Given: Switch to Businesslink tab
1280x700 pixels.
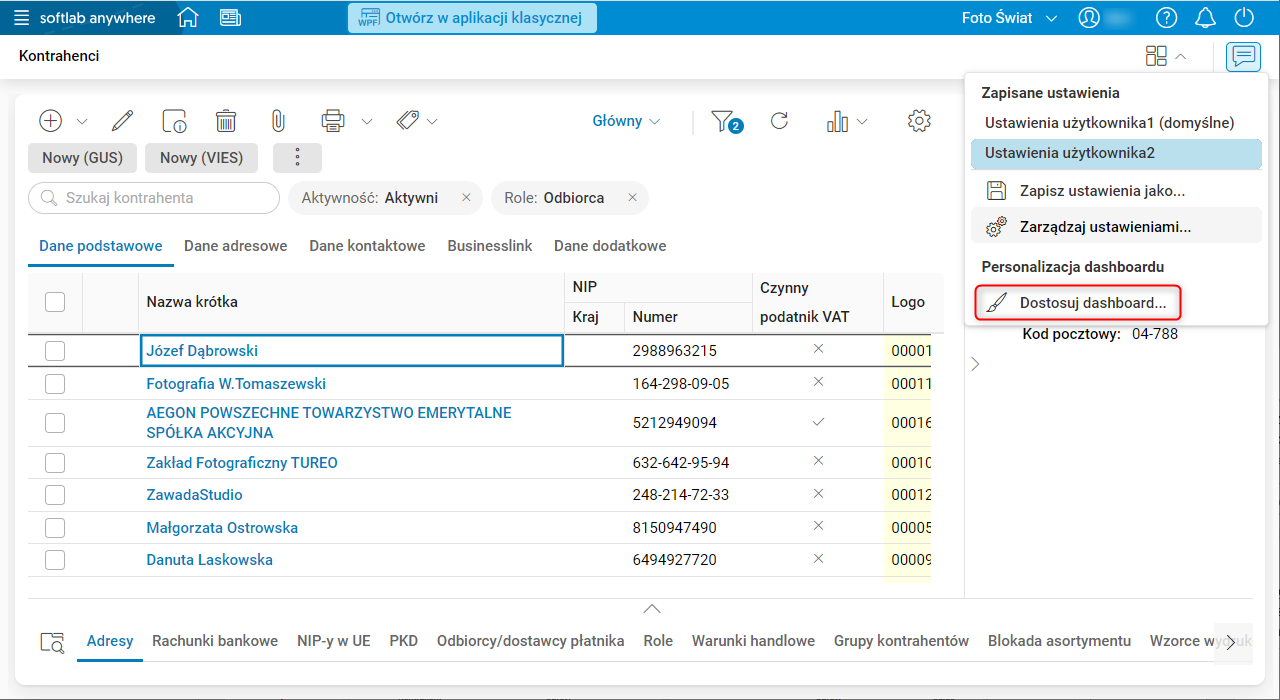Looking at the screenshot, I should (x=490, y=246).
